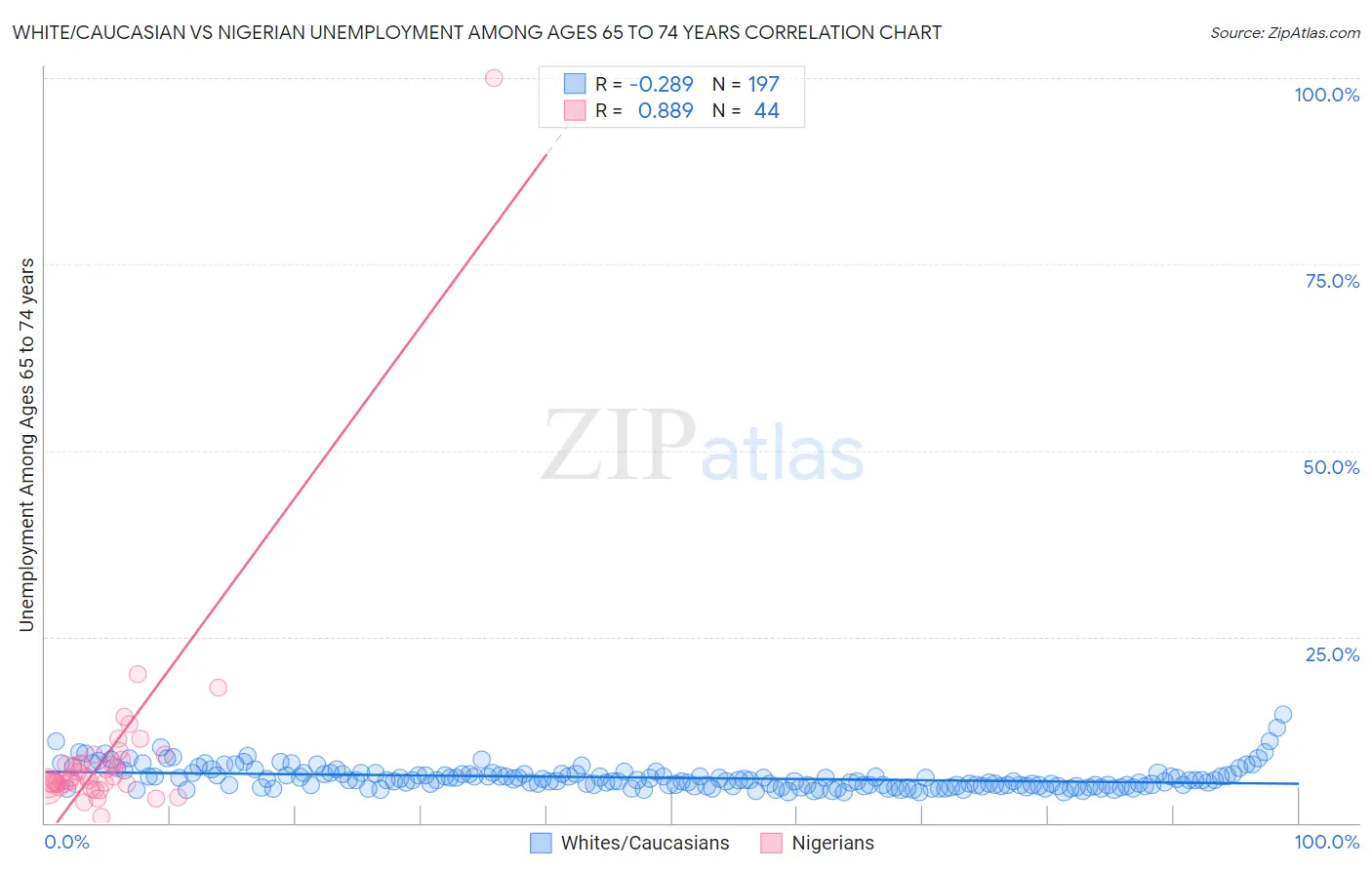Click the 75.0% y-axis label
Screen dimensions: 1372x870
click(x=1332, y=281)
